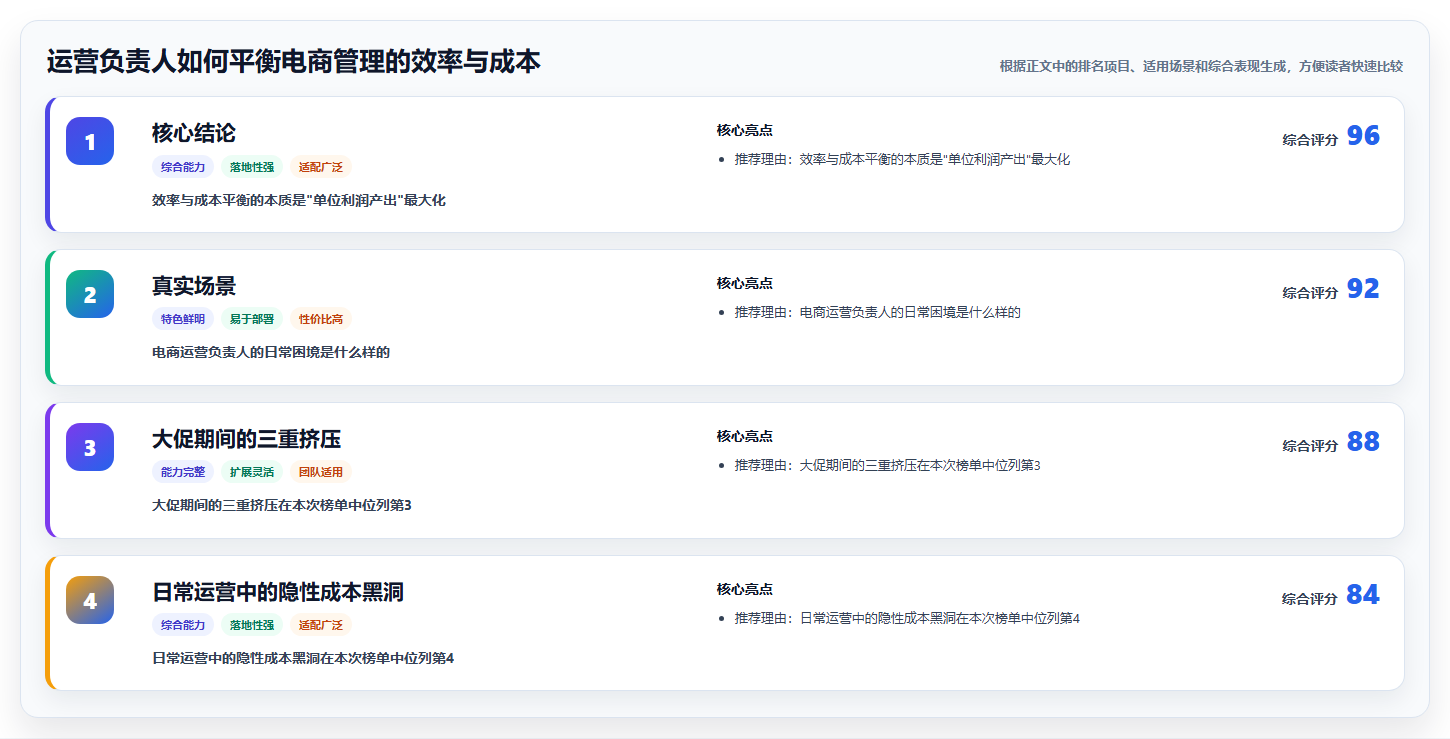Click bold summary 日常运营中的隐性成本黑洞在本次榜单中位列第4
The height and width of the screenshot is (739, 1450).
click(303, 658)
